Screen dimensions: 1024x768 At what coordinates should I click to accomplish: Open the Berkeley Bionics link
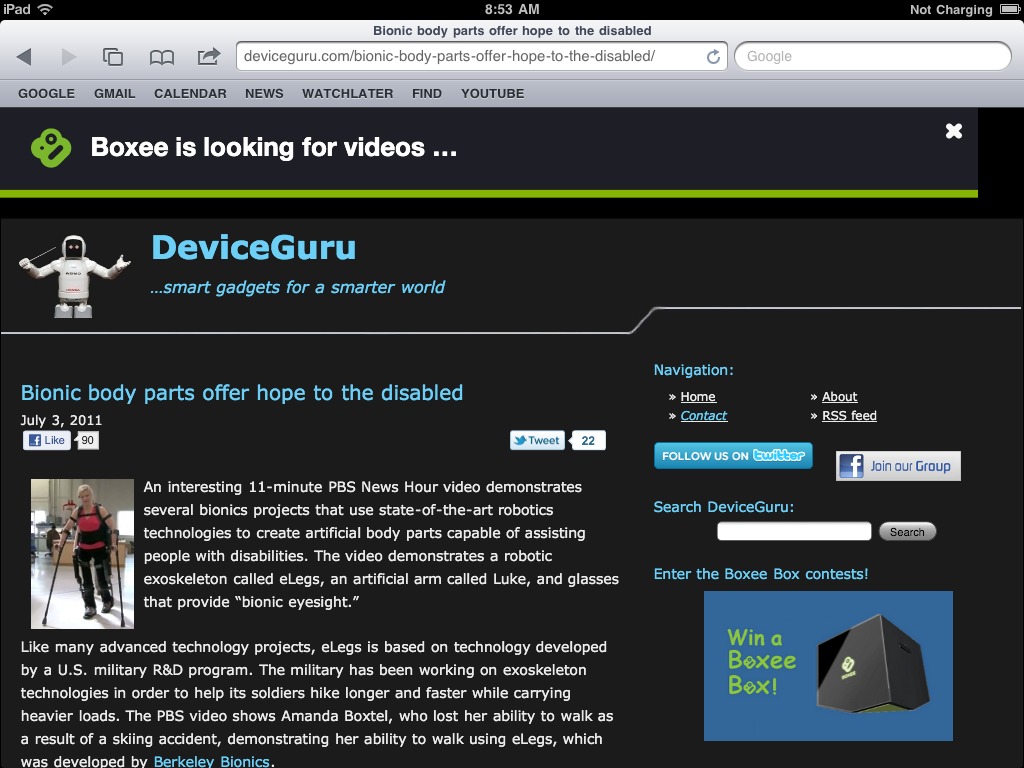pyautogui.click(x=211, y=761)
